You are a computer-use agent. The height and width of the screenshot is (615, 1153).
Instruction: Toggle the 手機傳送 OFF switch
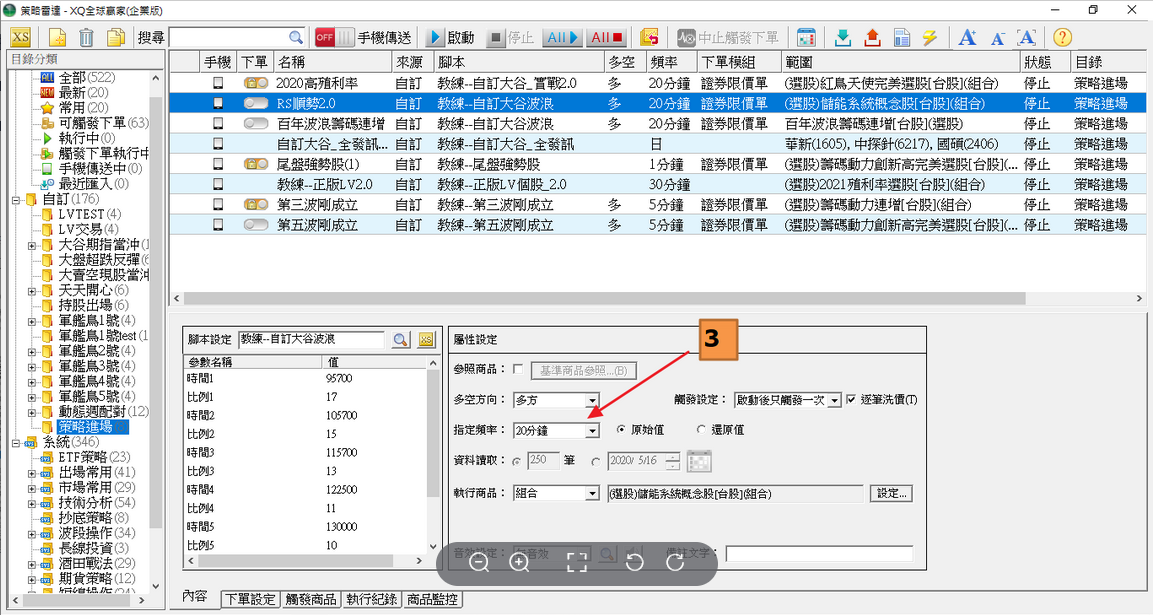coord(334,38)
